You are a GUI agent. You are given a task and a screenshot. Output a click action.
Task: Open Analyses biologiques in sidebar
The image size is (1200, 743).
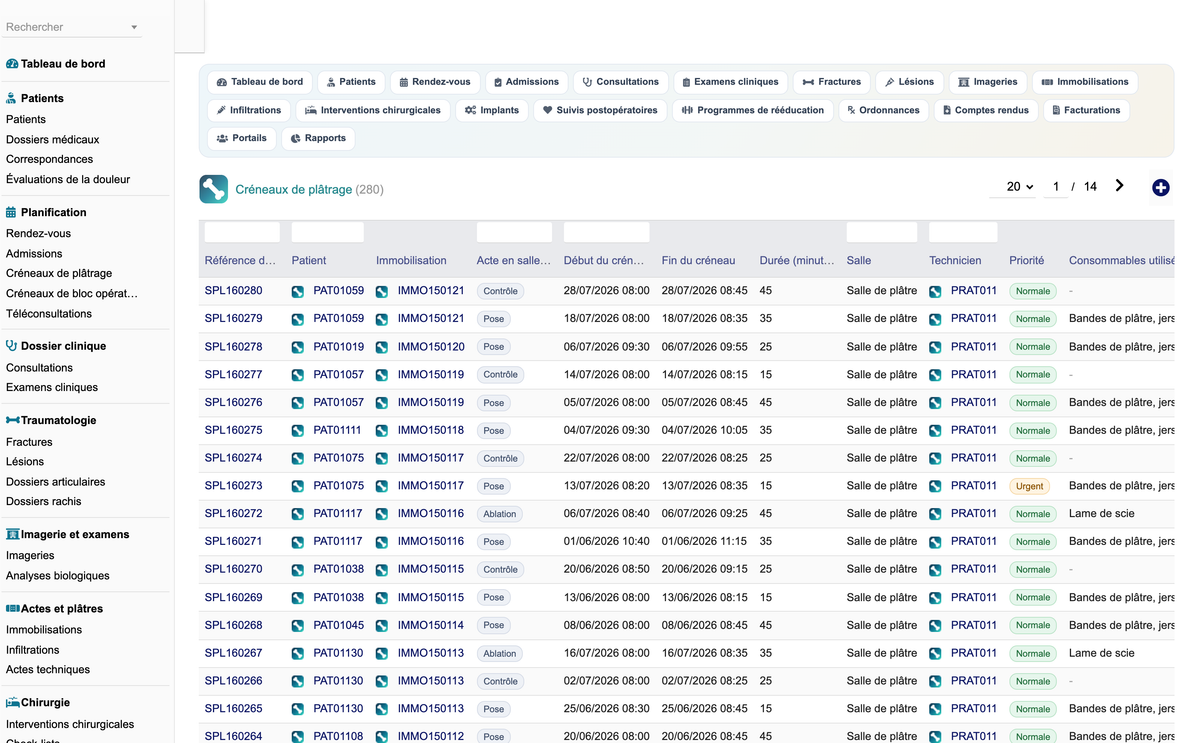pyautogui.click(x=58, y=575)
